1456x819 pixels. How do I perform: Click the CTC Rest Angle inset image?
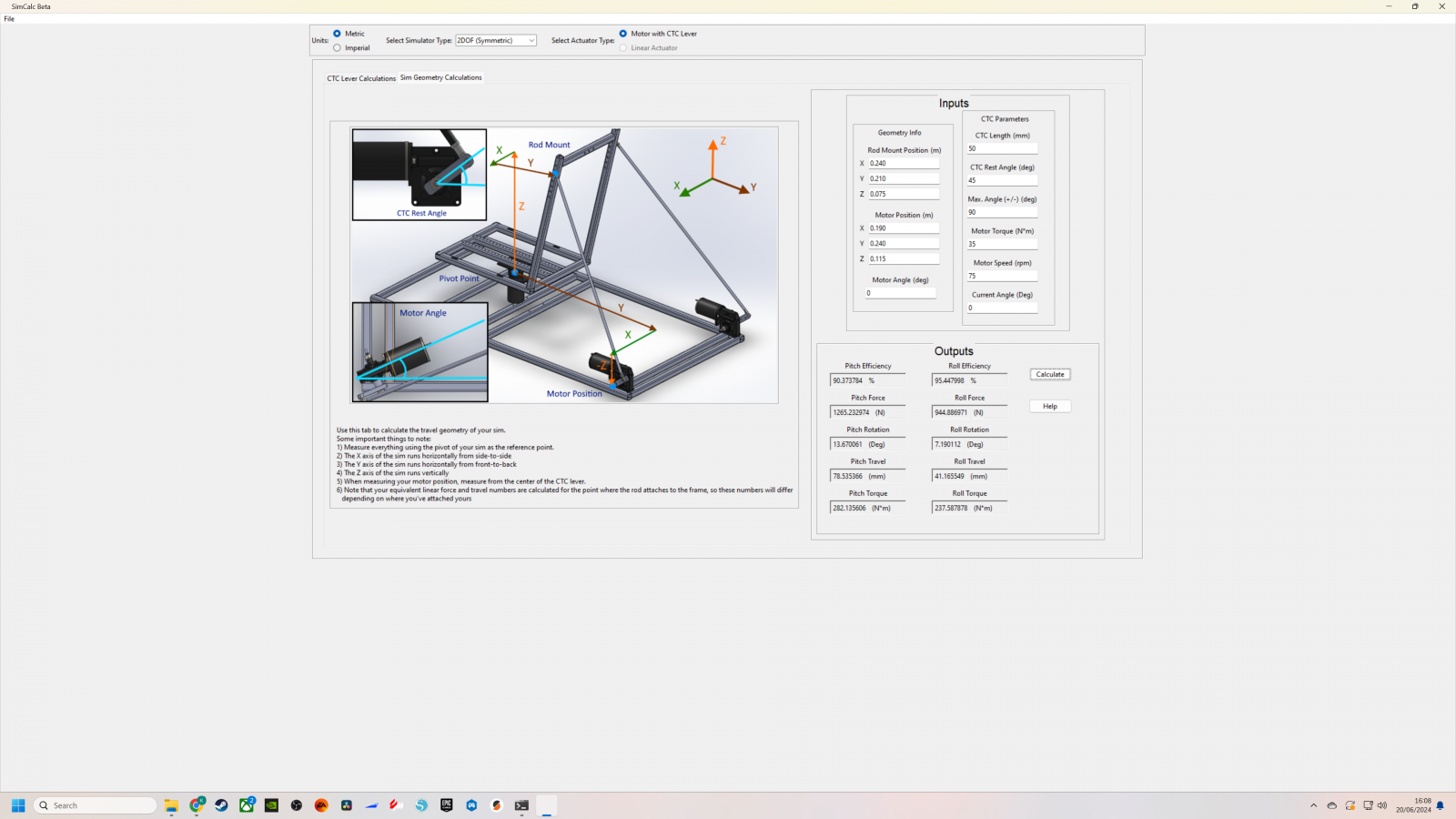point(420,175)
